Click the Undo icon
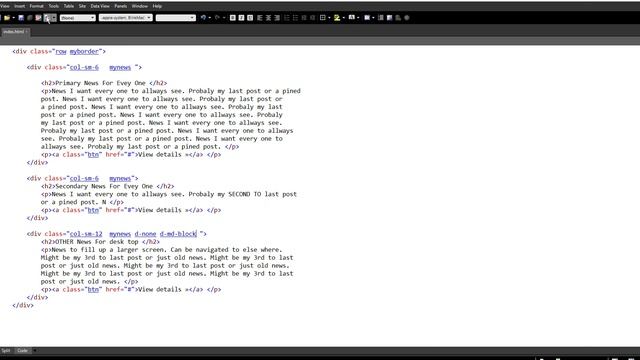This screenshot has width=640, height=360. pos(203,18)
